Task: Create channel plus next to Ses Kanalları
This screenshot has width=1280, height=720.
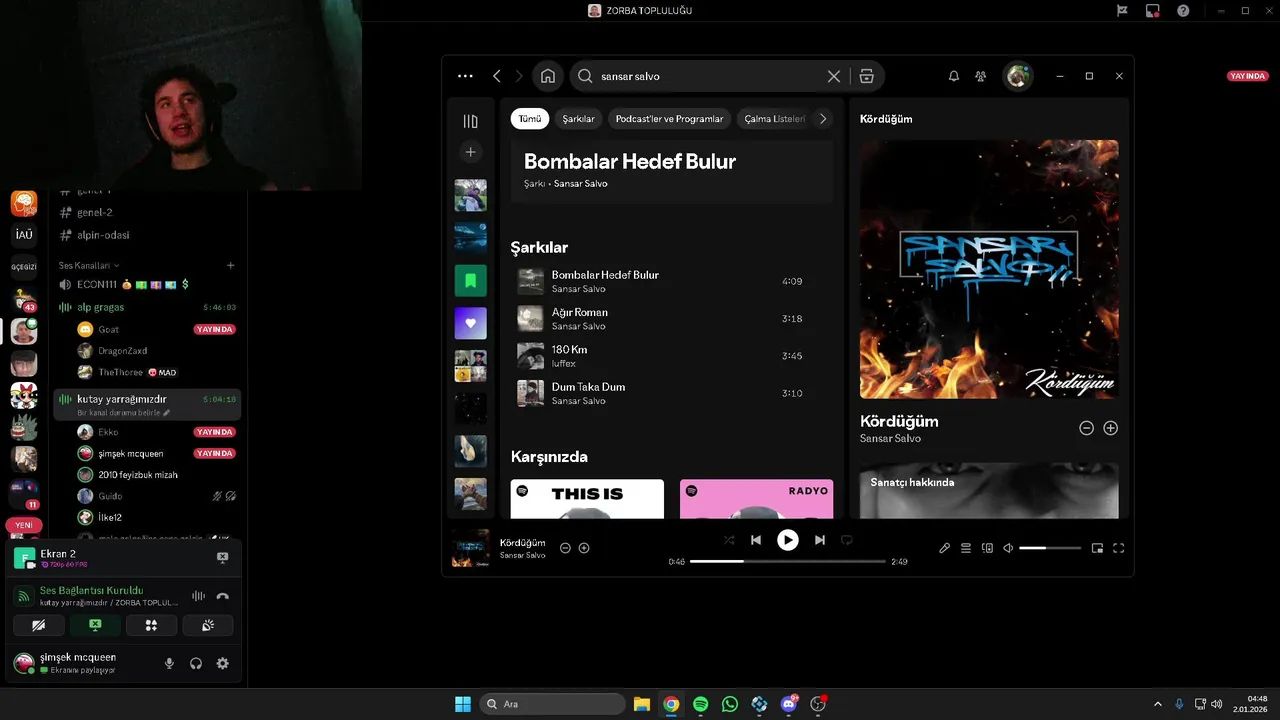Action: [x=231, y=265]
